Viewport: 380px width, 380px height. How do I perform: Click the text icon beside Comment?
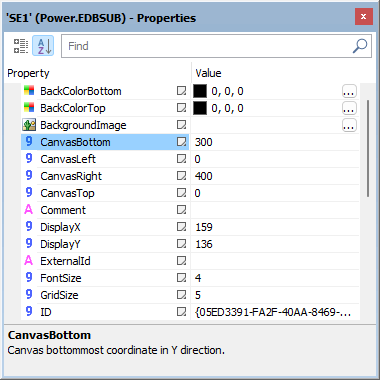(x=29, y=210)
